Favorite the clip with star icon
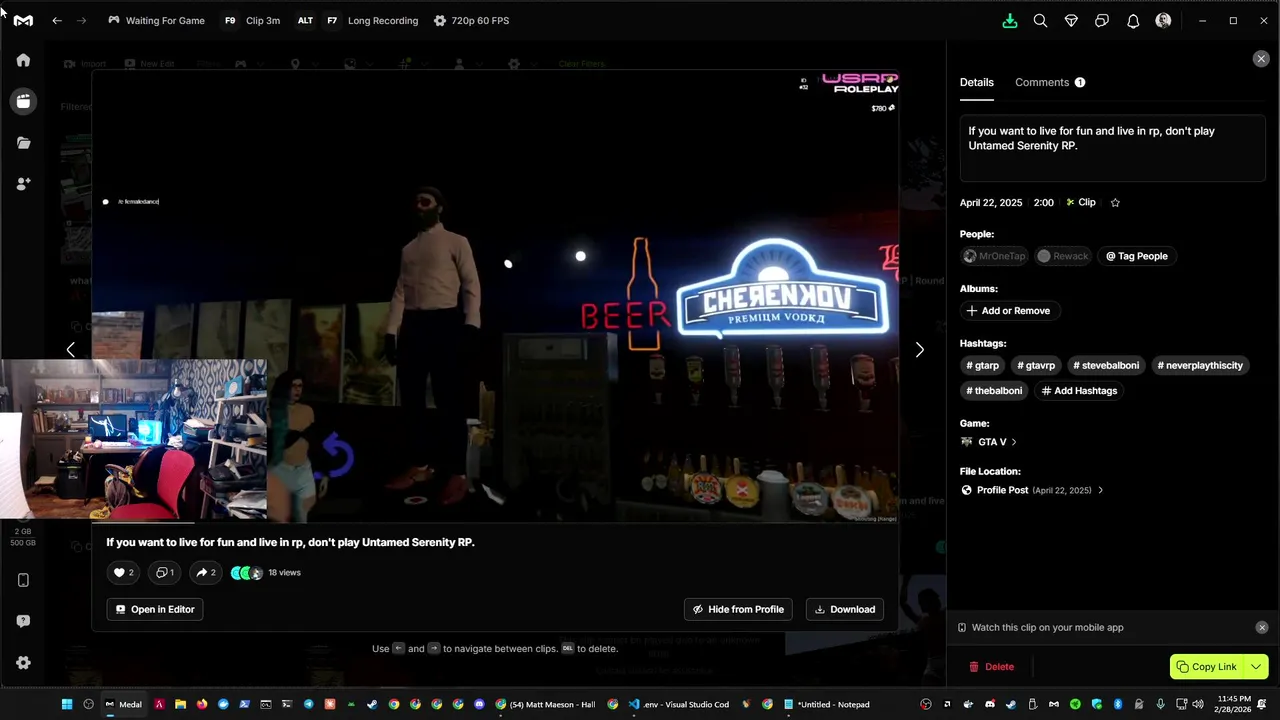The image size is (1280, 720). click(1115, 202)
